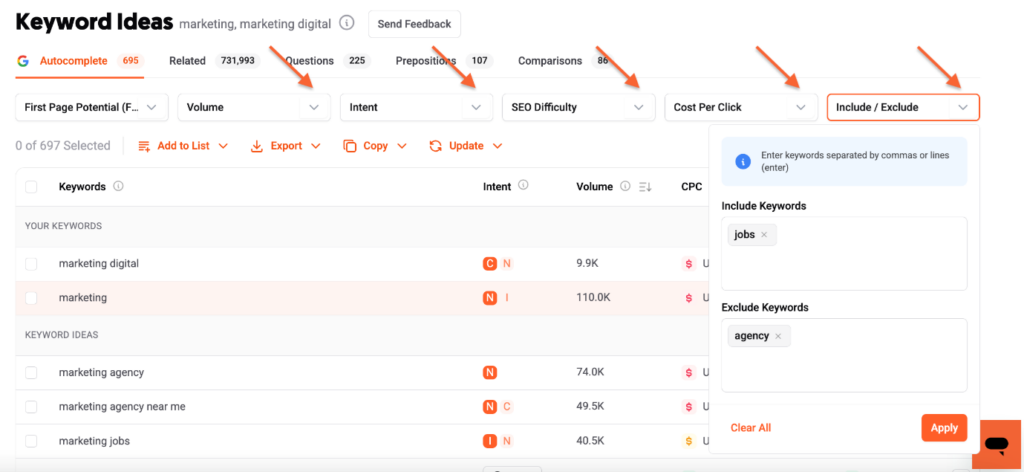This screenshot has width=1024, height=472.
Task: Switch to the Related keywords tab
Action: [x=187, y=61]
